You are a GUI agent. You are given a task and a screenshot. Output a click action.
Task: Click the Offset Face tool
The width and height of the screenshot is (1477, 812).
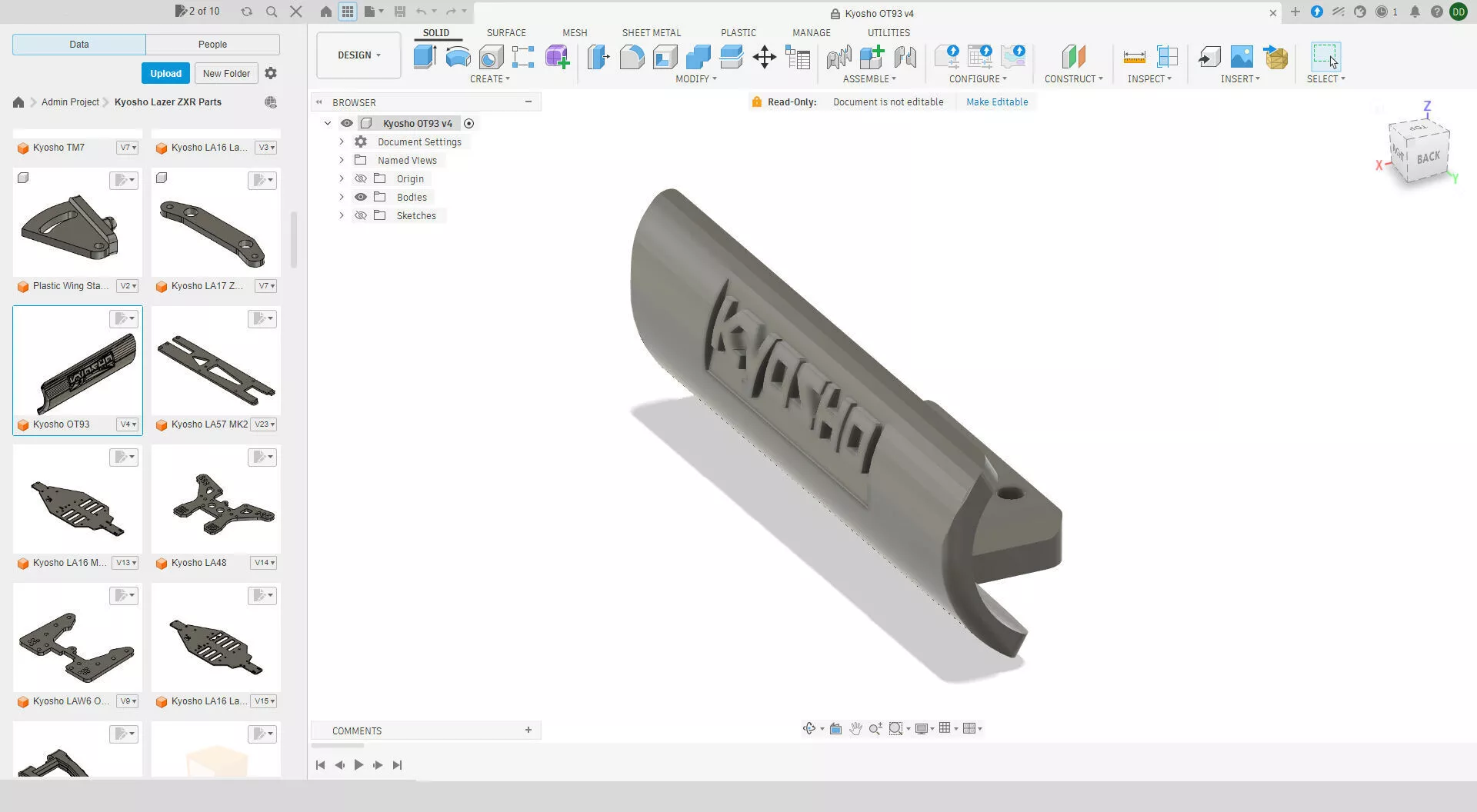point(731,57)
